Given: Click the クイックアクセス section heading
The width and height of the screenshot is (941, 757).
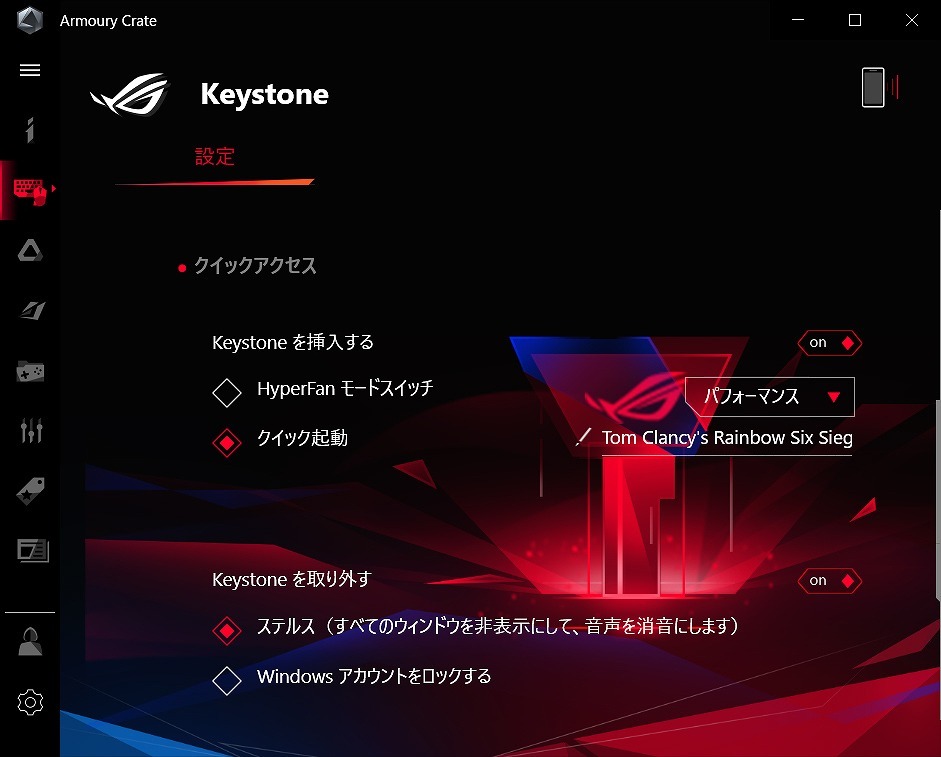Looking at the screenshot, I should point(254,266).
